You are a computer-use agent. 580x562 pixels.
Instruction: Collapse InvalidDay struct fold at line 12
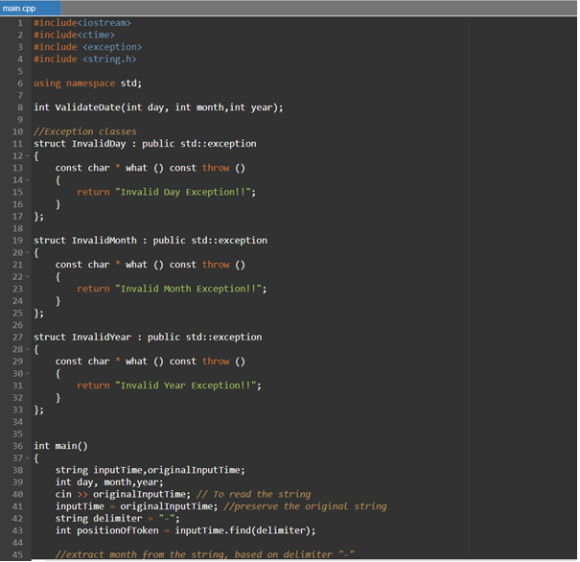click(x=27, y=156)
